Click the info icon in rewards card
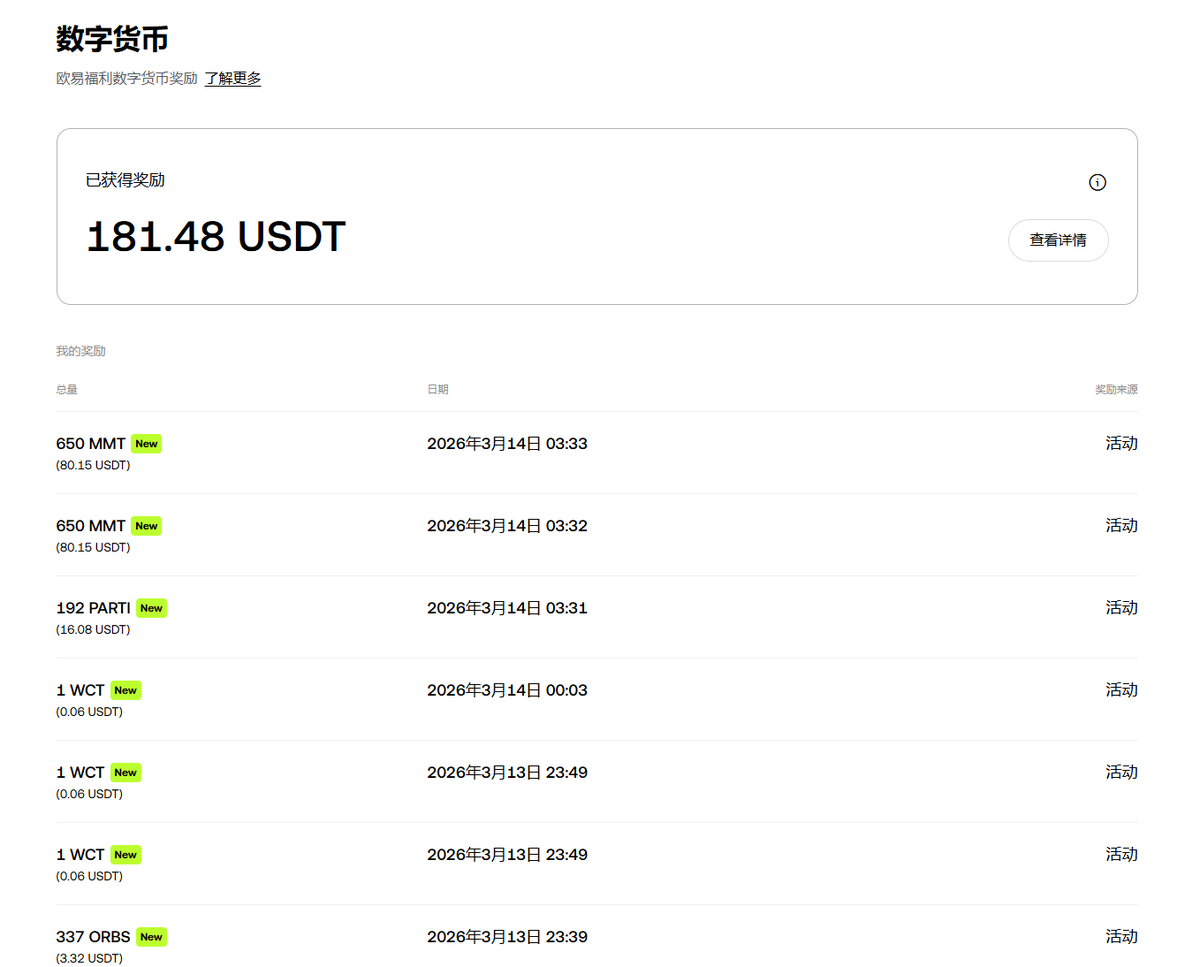The width and height of the screenshot is (1200, 967). (x=1097, y=182)
